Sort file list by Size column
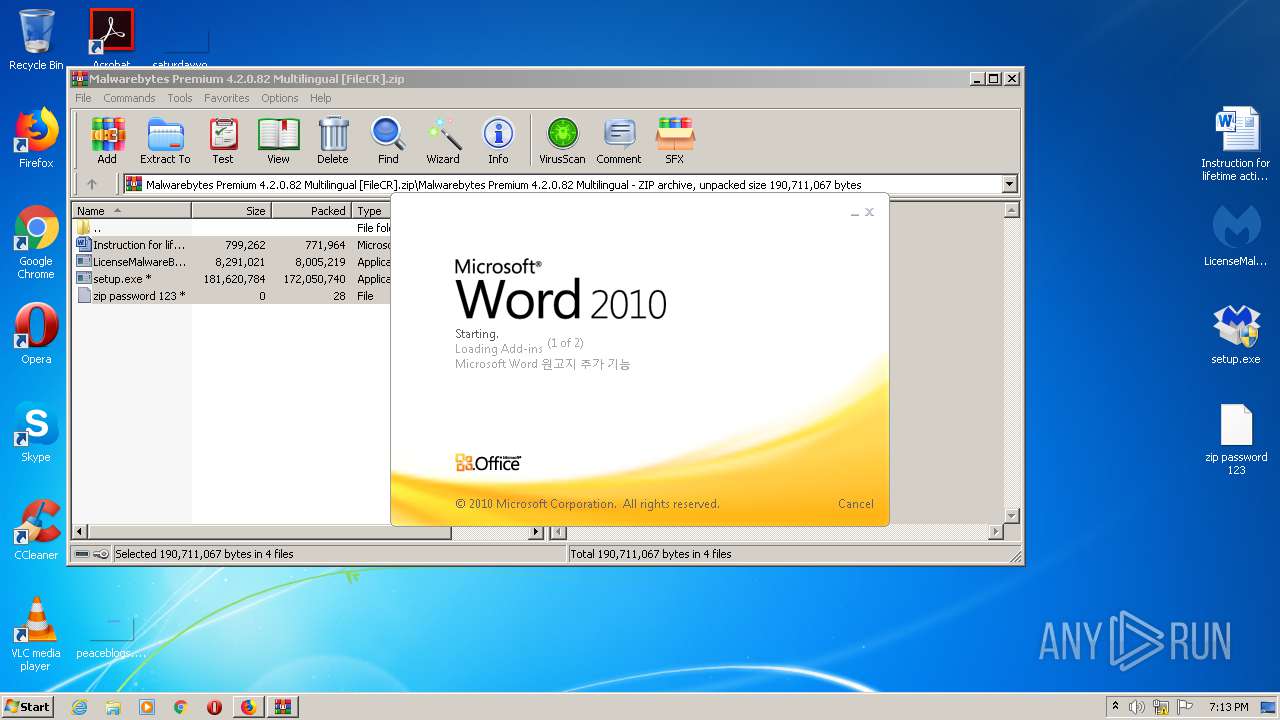 [231, 211]
